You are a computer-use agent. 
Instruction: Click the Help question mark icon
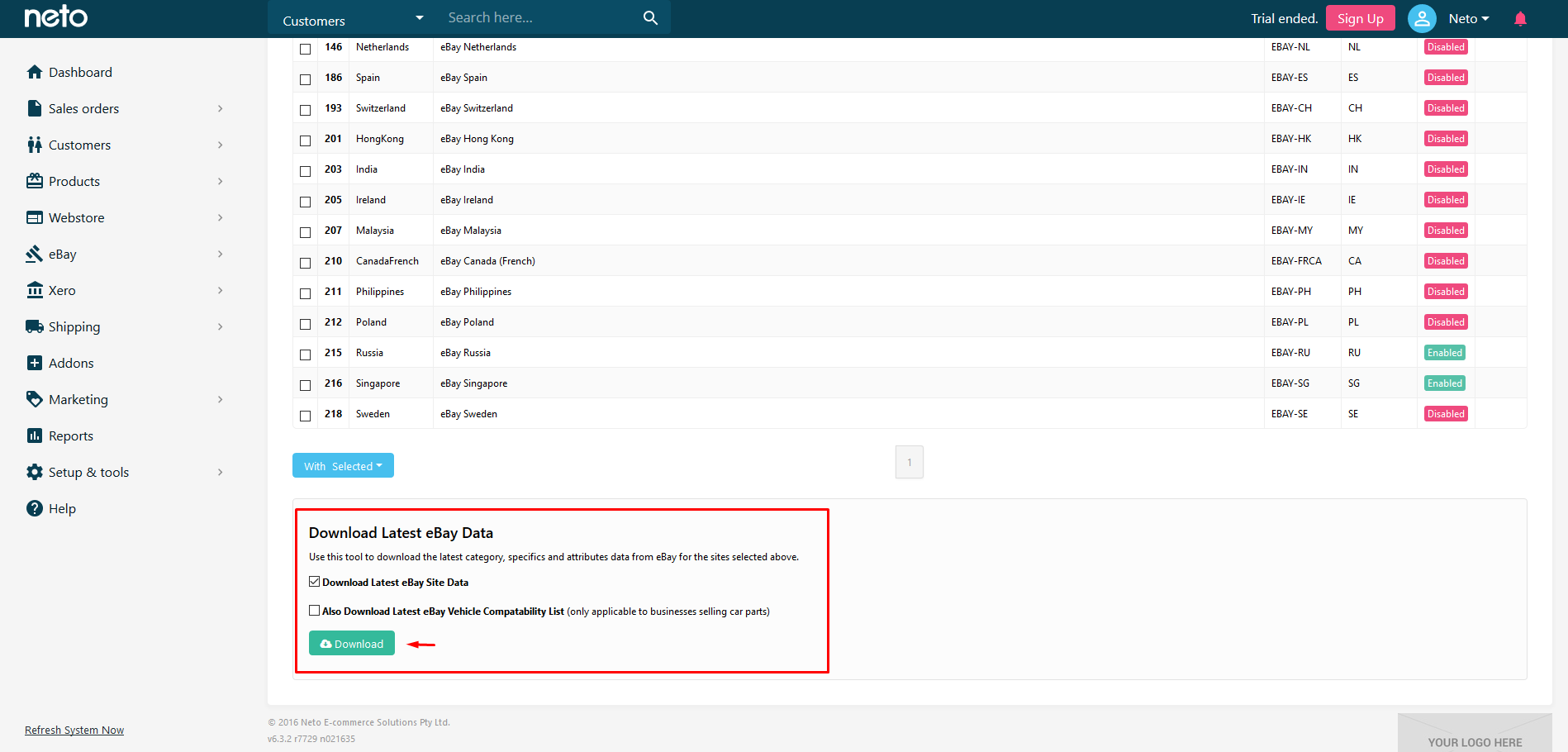pyautogui.click(x=35, y=508)
